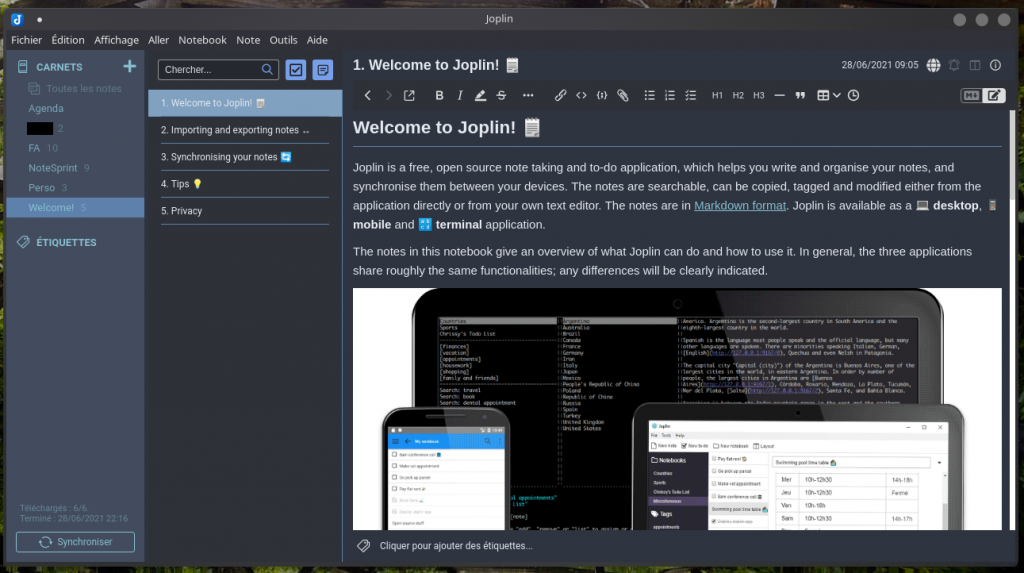Set an alarm on the note

point(954,65)
